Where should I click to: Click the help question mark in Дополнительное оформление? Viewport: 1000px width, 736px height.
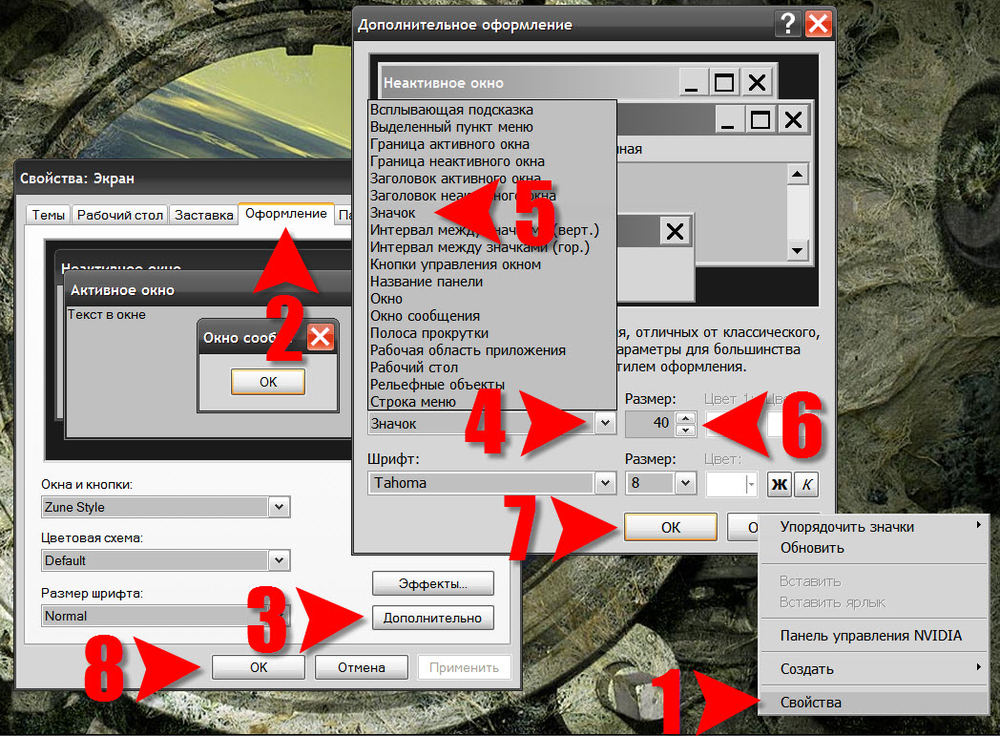click(x=788, y=24)
